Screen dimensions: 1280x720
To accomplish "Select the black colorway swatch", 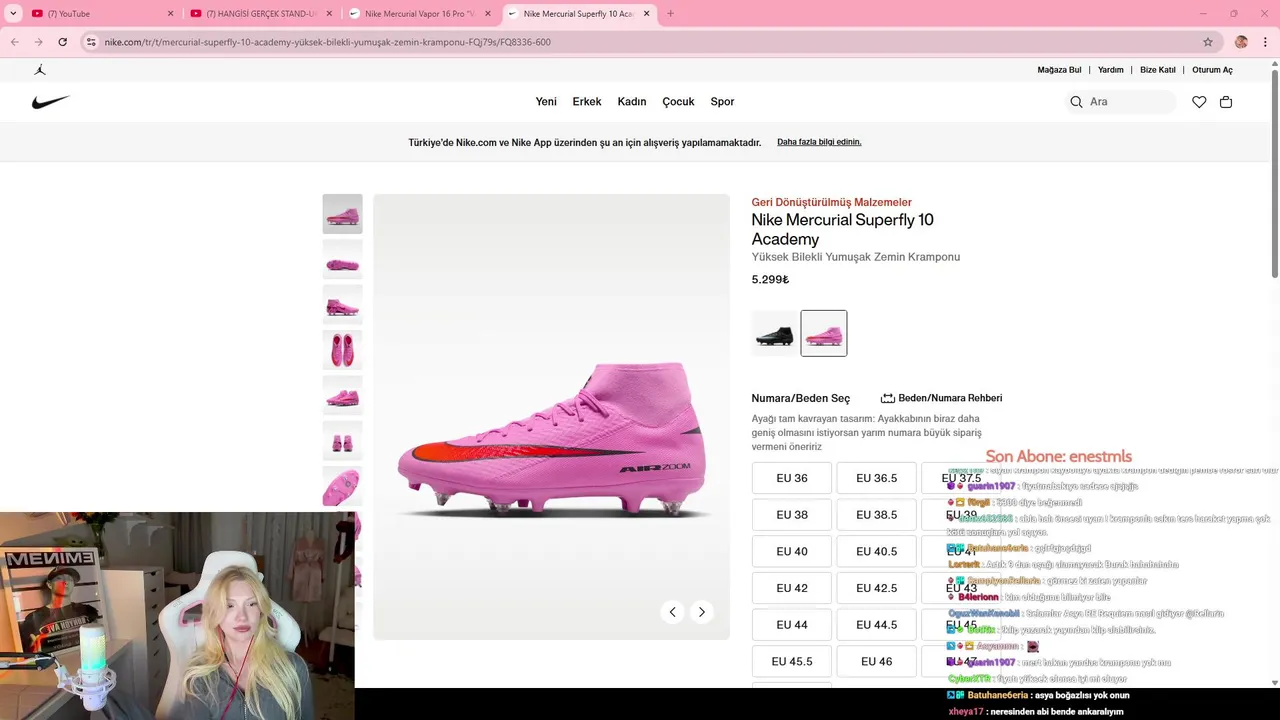I will [775, 333].
